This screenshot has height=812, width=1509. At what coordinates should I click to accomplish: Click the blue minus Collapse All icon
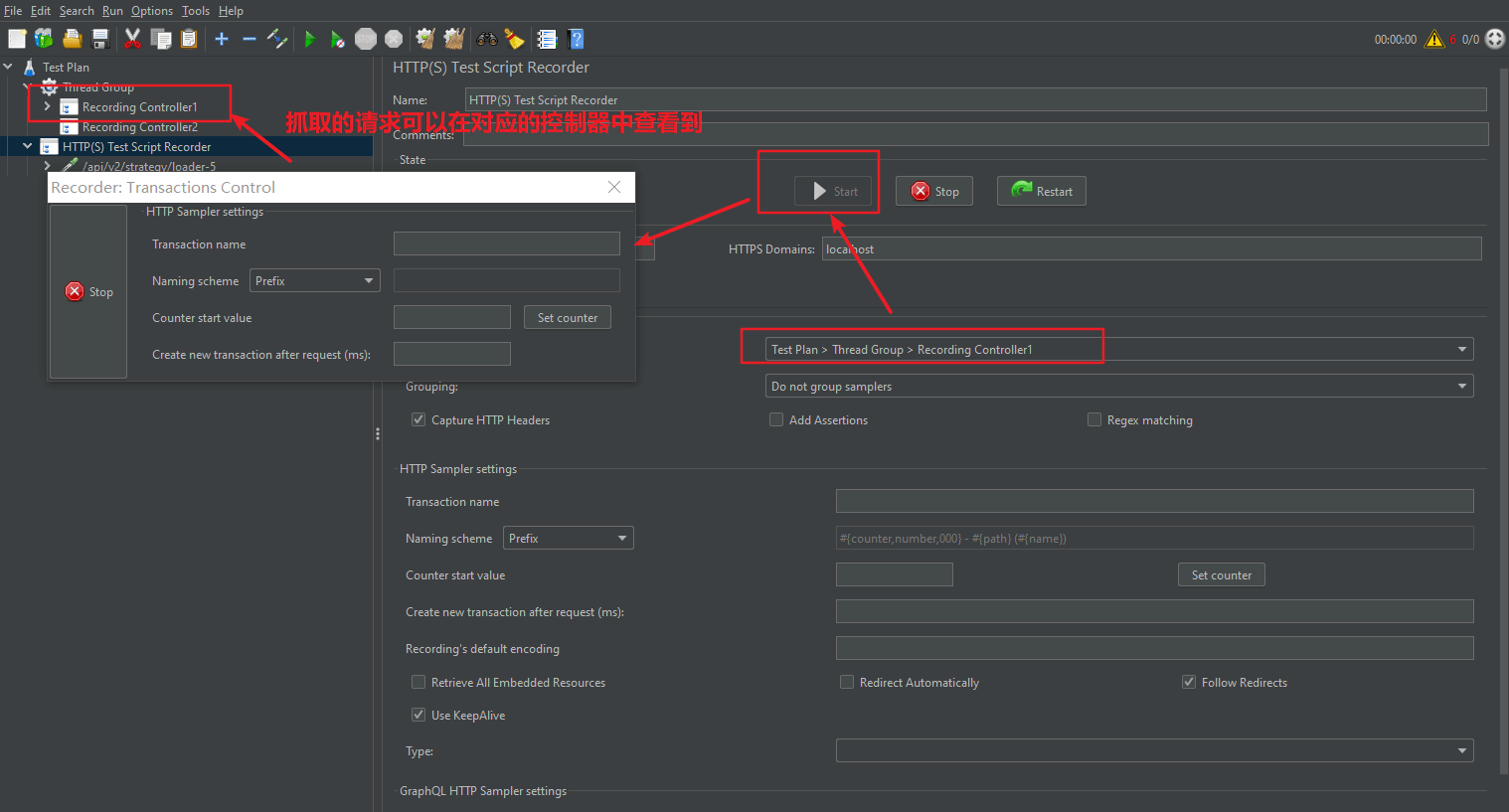click(250, 39)
